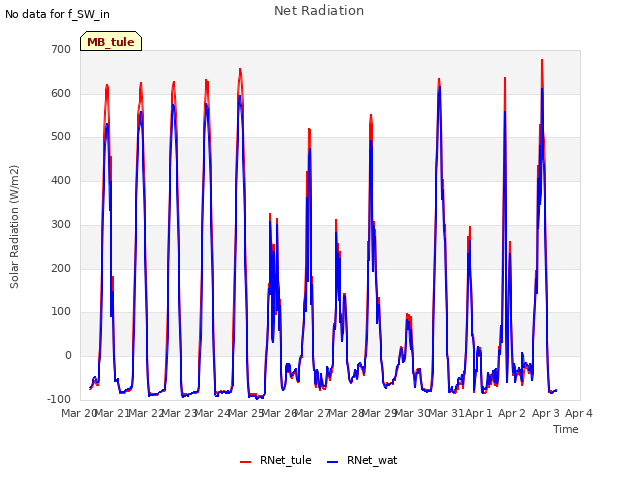
Task: Click the Apr 1 x-axis date label
Action: coord(479,413)
